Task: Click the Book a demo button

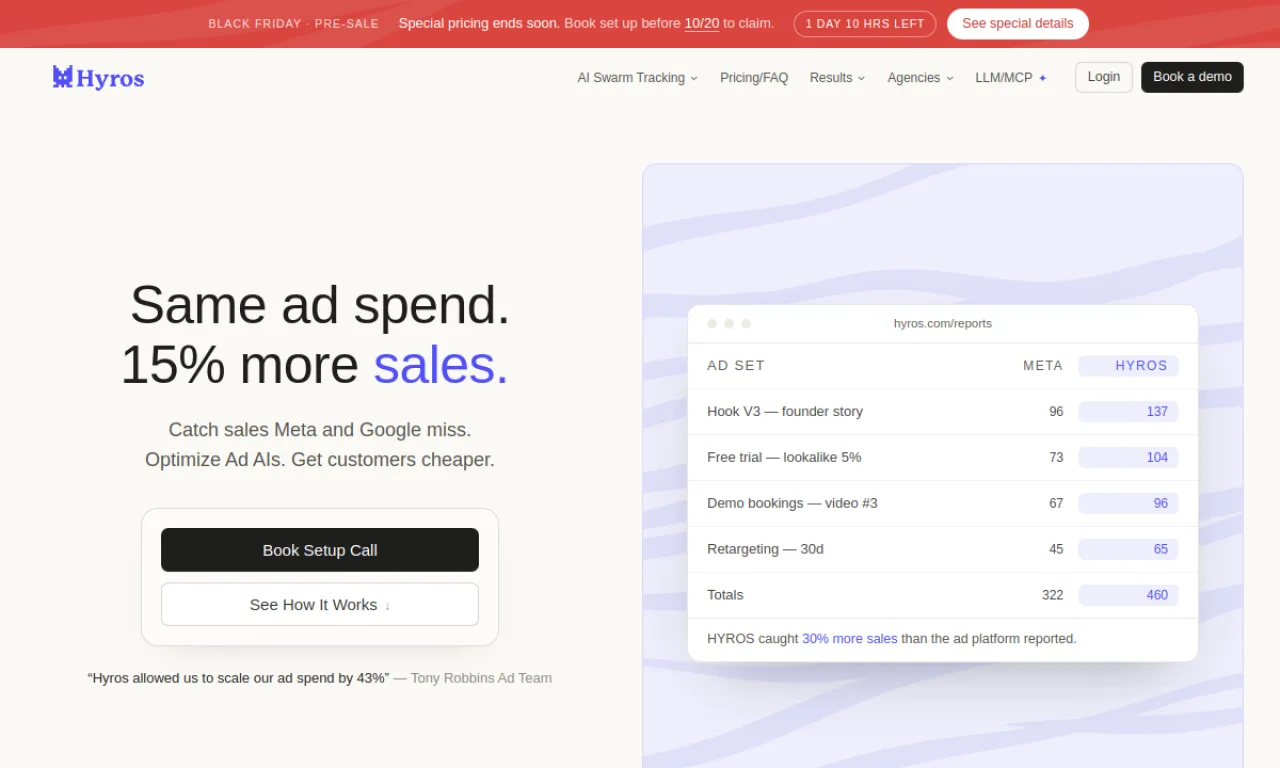Action: click(x=1192, y=77)
